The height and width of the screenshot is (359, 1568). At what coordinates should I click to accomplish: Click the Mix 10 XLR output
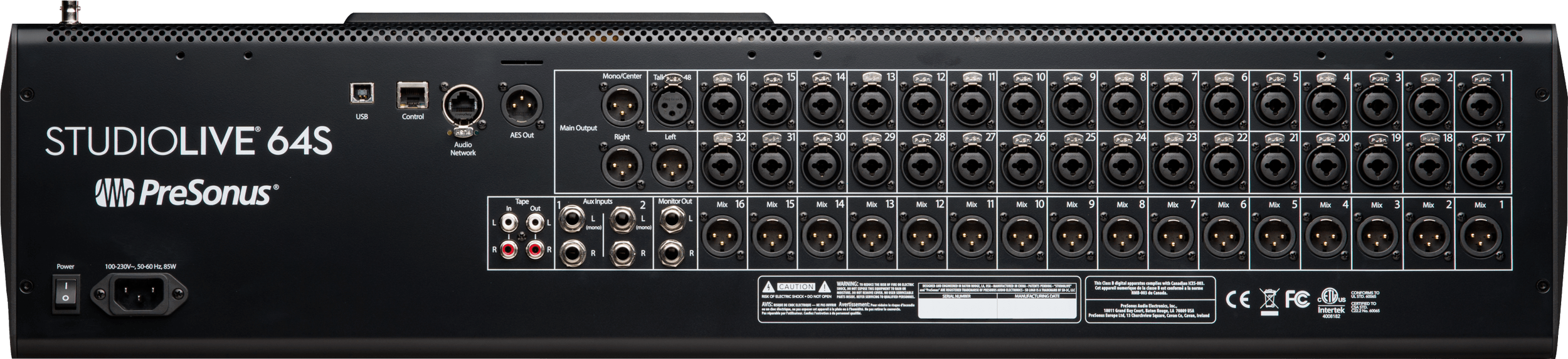pos(1022,237)
